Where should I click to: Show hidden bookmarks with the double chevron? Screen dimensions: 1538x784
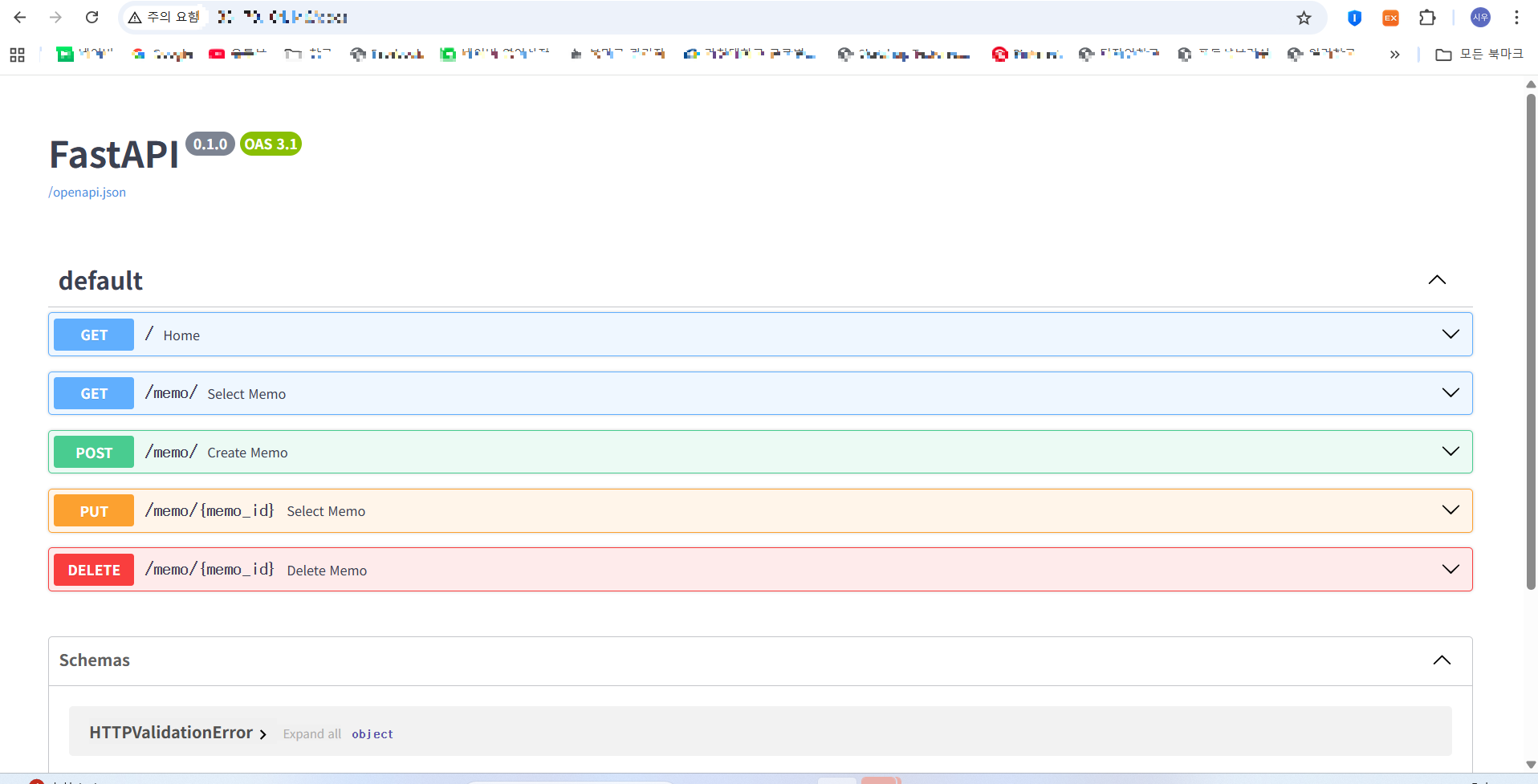coord(1394,55)
